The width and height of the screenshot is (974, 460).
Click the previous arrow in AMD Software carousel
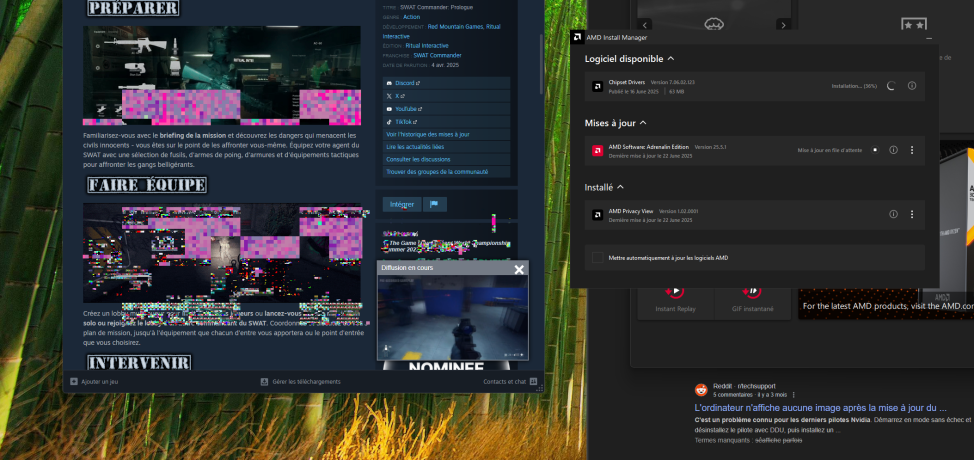(x=645, y=25)
